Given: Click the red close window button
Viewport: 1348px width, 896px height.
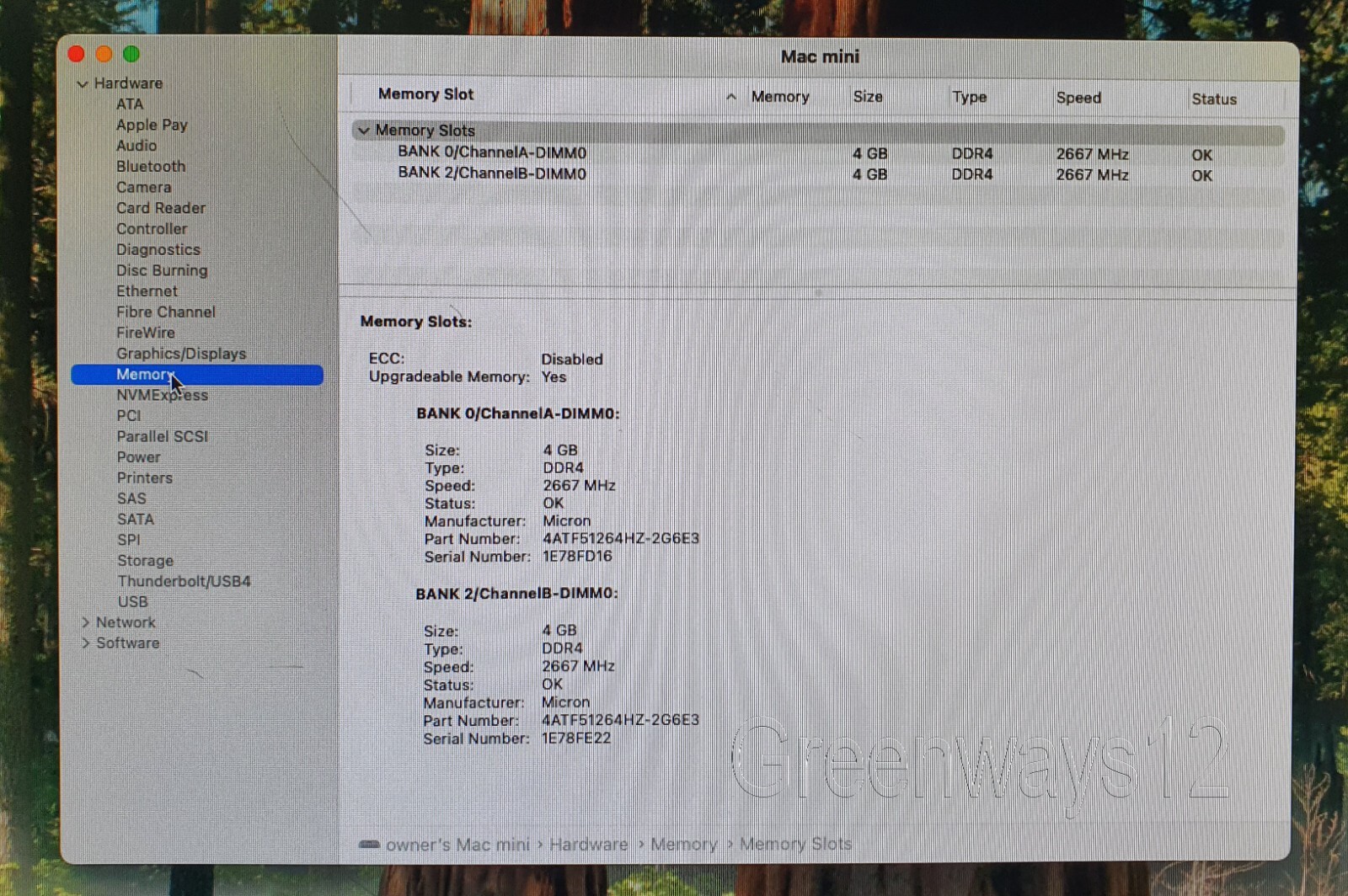Looking at the screenshot, I should 76,55.
